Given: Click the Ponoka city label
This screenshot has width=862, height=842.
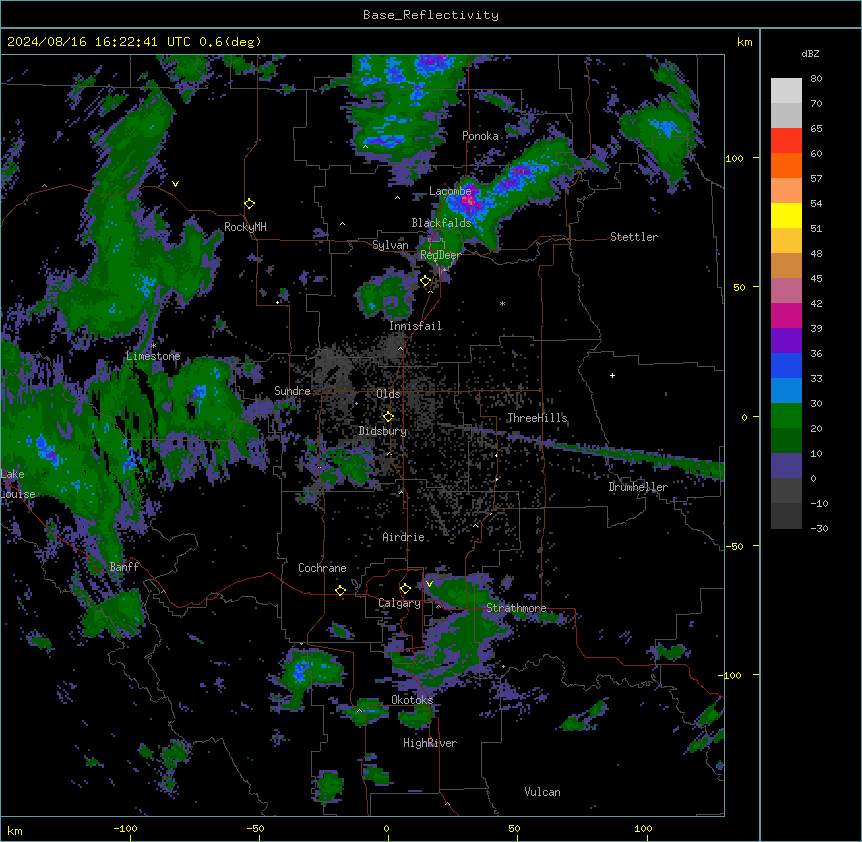Looking at the screenshot, I should click(x=480, y=136).
